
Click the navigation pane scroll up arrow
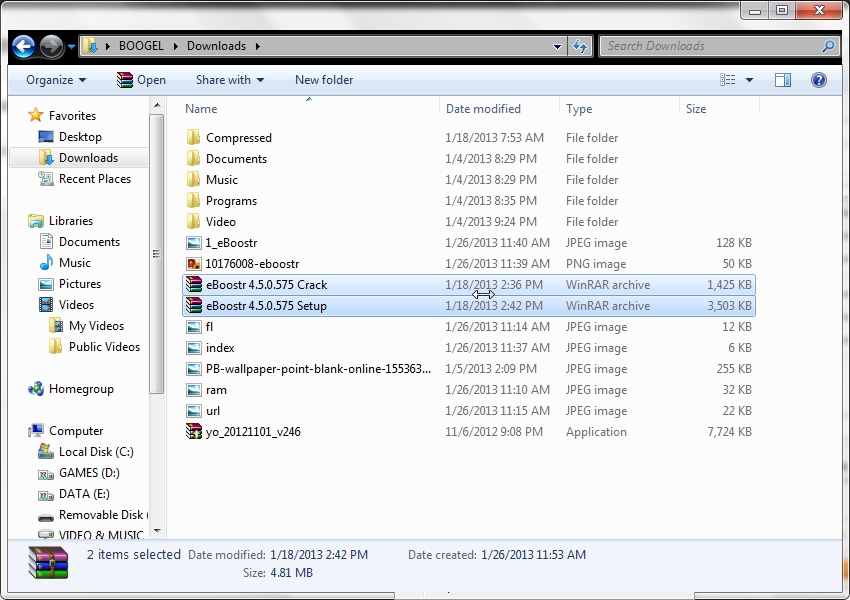(x=157, y=106)
